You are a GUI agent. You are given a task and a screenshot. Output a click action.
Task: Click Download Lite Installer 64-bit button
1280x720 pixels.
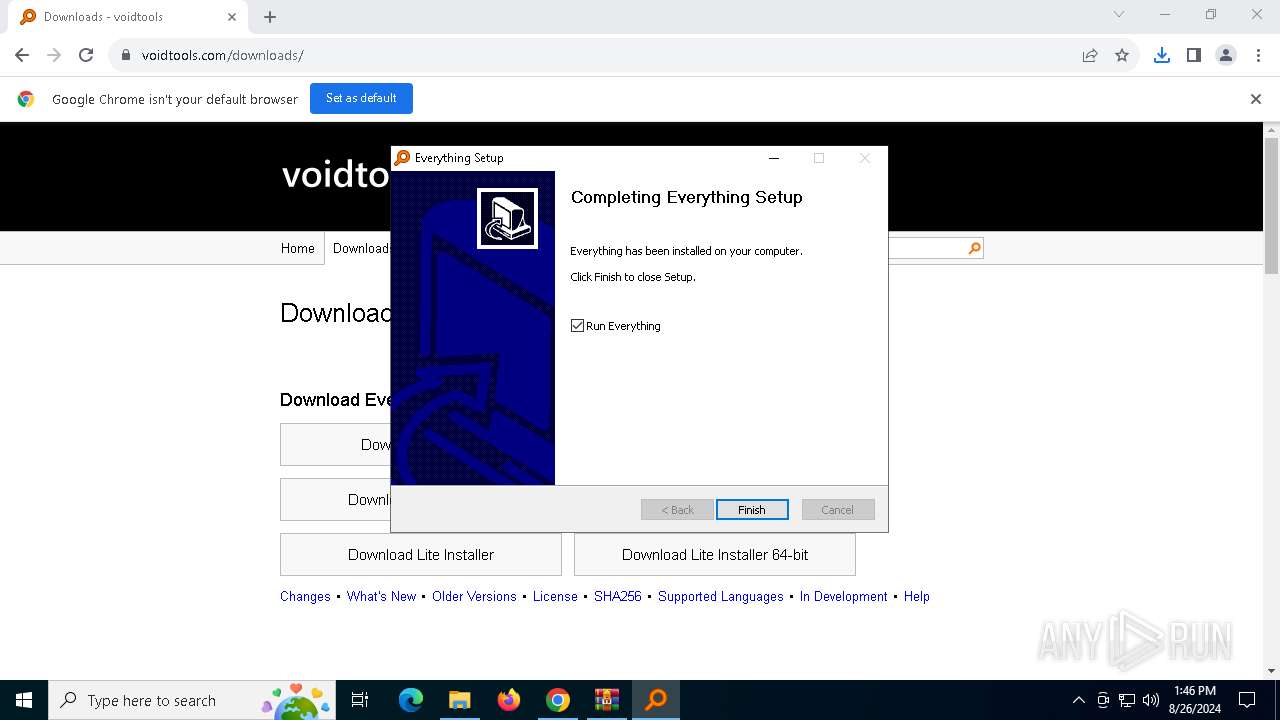click(x=715, y=555)
